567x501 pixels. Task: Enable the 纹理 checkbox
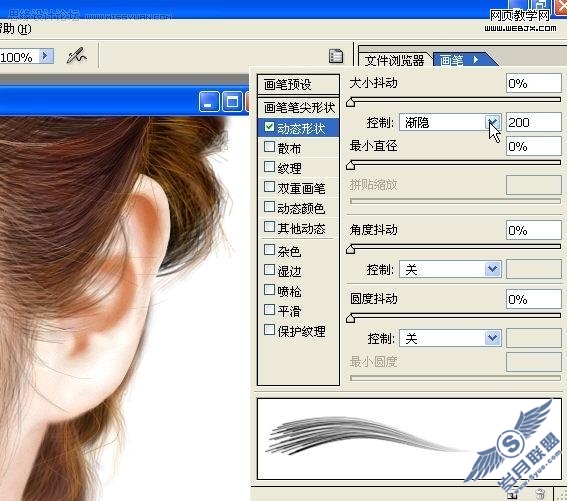click(269, 166)
